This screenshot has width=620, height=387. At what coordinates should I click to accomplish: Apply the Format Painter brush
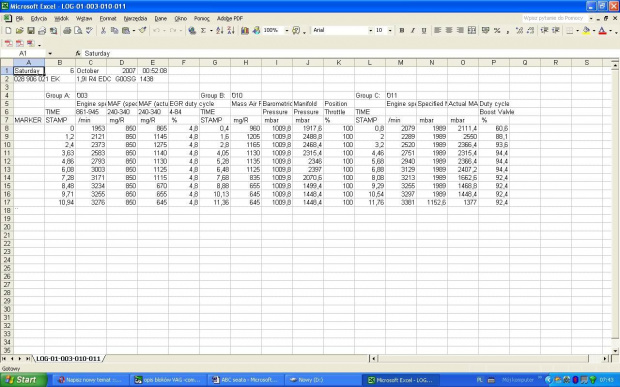pyautogui.click(x=143, y=30)
